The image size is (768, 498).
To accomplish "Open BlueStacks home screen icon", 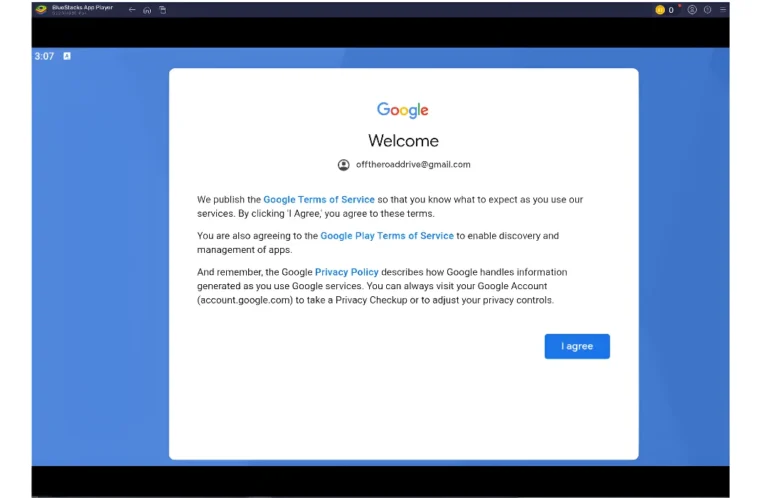I will 147,10.
